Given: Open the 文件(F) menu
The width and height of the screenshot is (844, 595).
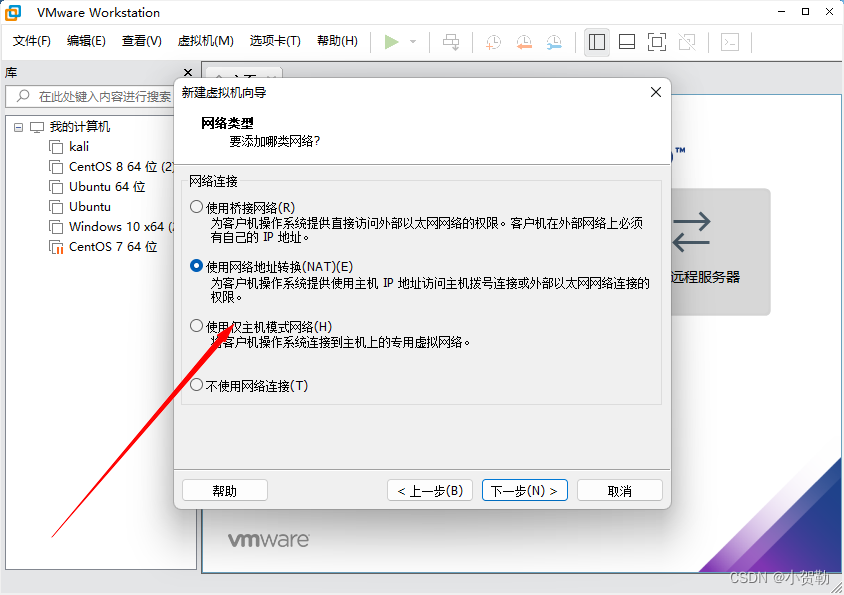Looking at the screenshot, I should click(31, 41).
